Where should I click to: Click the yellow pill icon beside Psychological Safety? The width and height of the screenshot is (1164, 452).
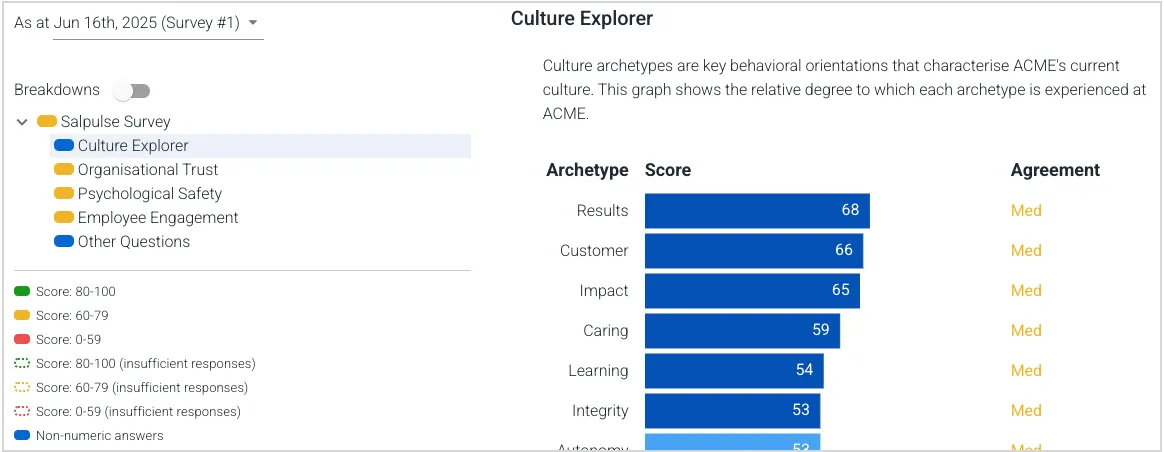point(64,194)
